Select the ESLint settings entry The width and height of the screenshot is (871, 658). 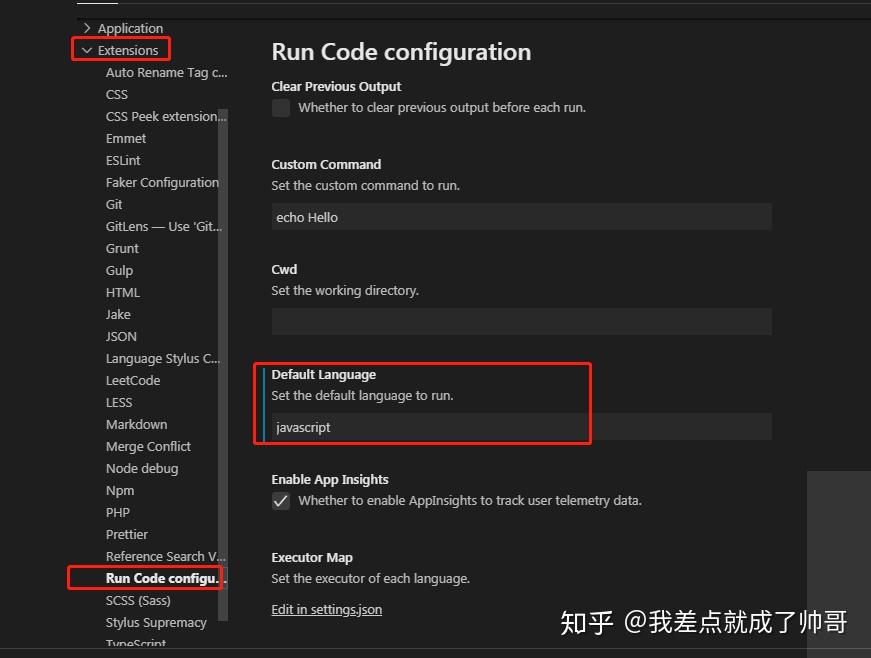click(x=122, y=160)
